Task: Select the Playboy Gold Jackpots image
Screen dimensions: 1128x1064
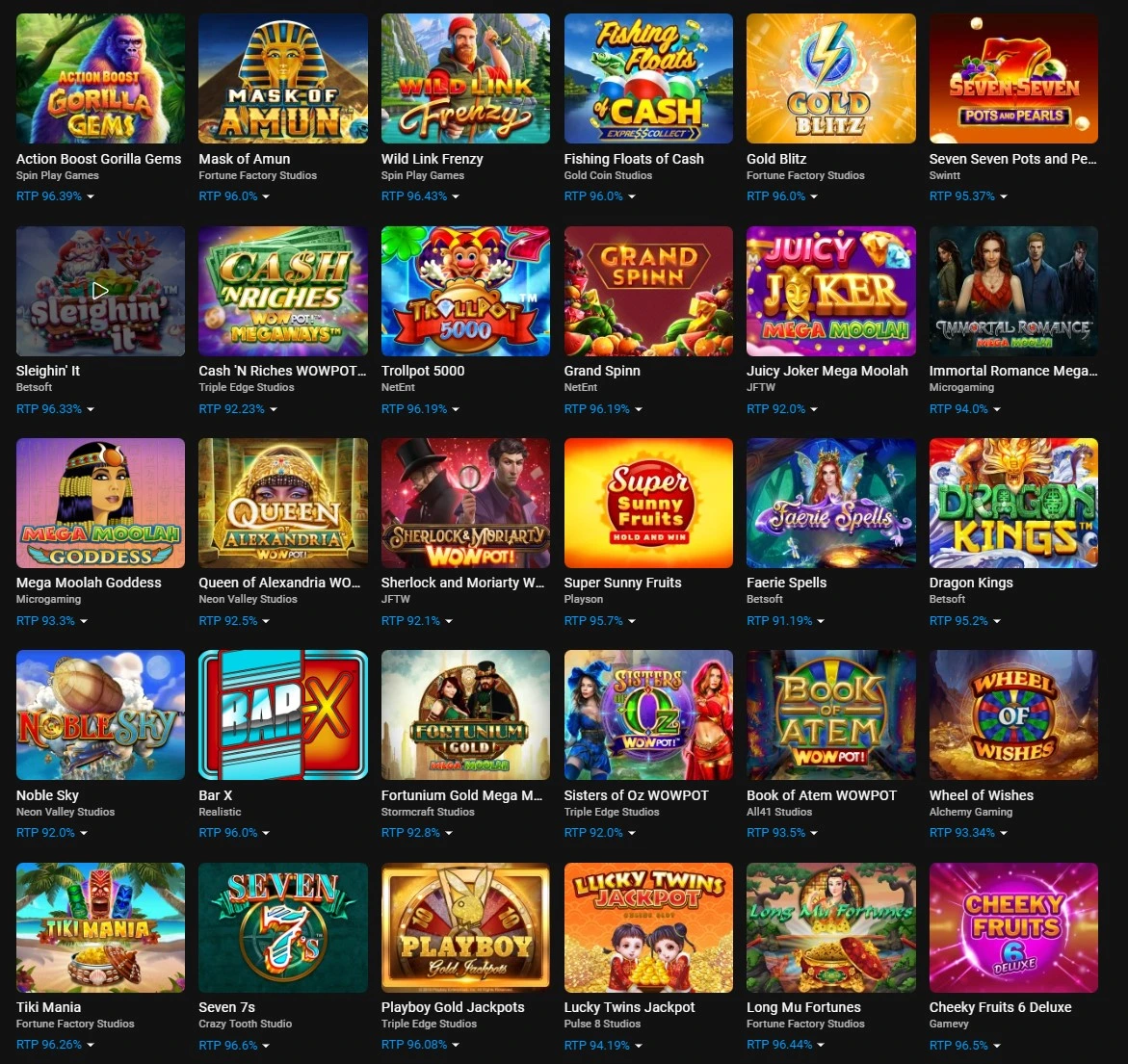Action: (465, 927)
